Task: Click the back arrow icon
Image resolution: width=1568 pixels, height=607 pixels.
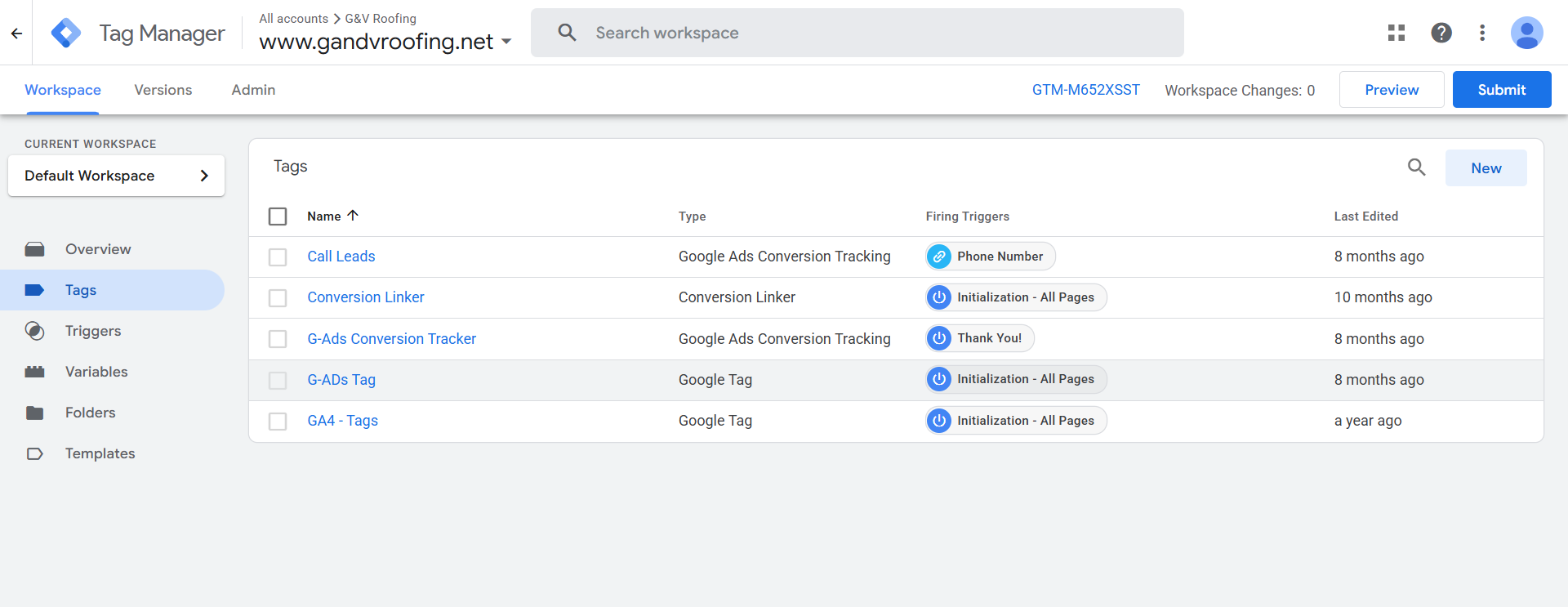Action: coord(16,33)
